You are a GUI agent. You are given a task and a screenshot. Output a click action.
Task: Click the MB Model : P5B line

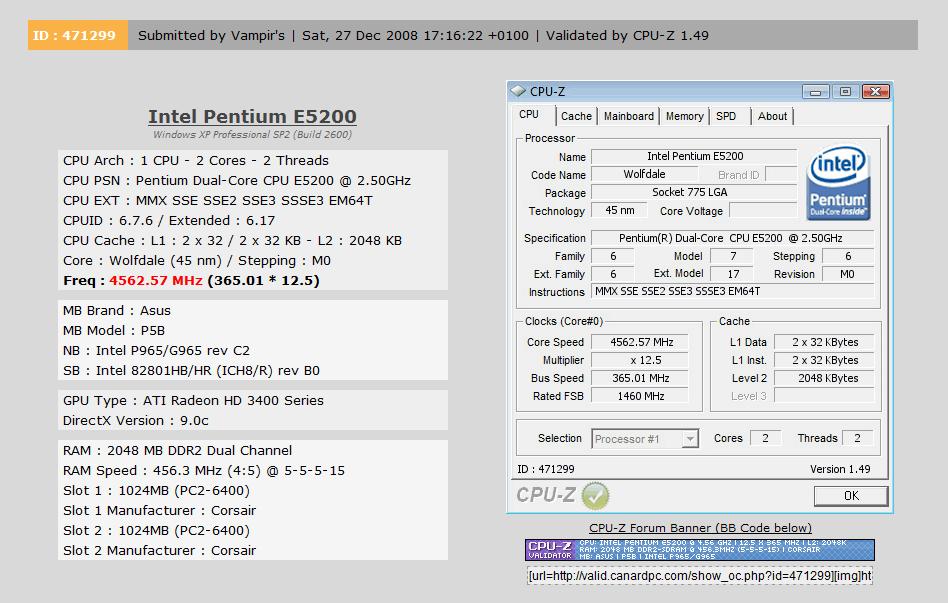[114, 330]
